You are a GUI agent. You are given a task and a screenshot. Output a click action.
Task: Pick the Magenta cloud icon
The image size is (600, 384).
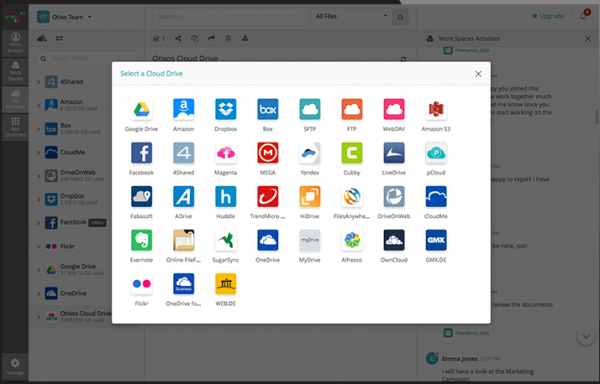pos(225,153)
